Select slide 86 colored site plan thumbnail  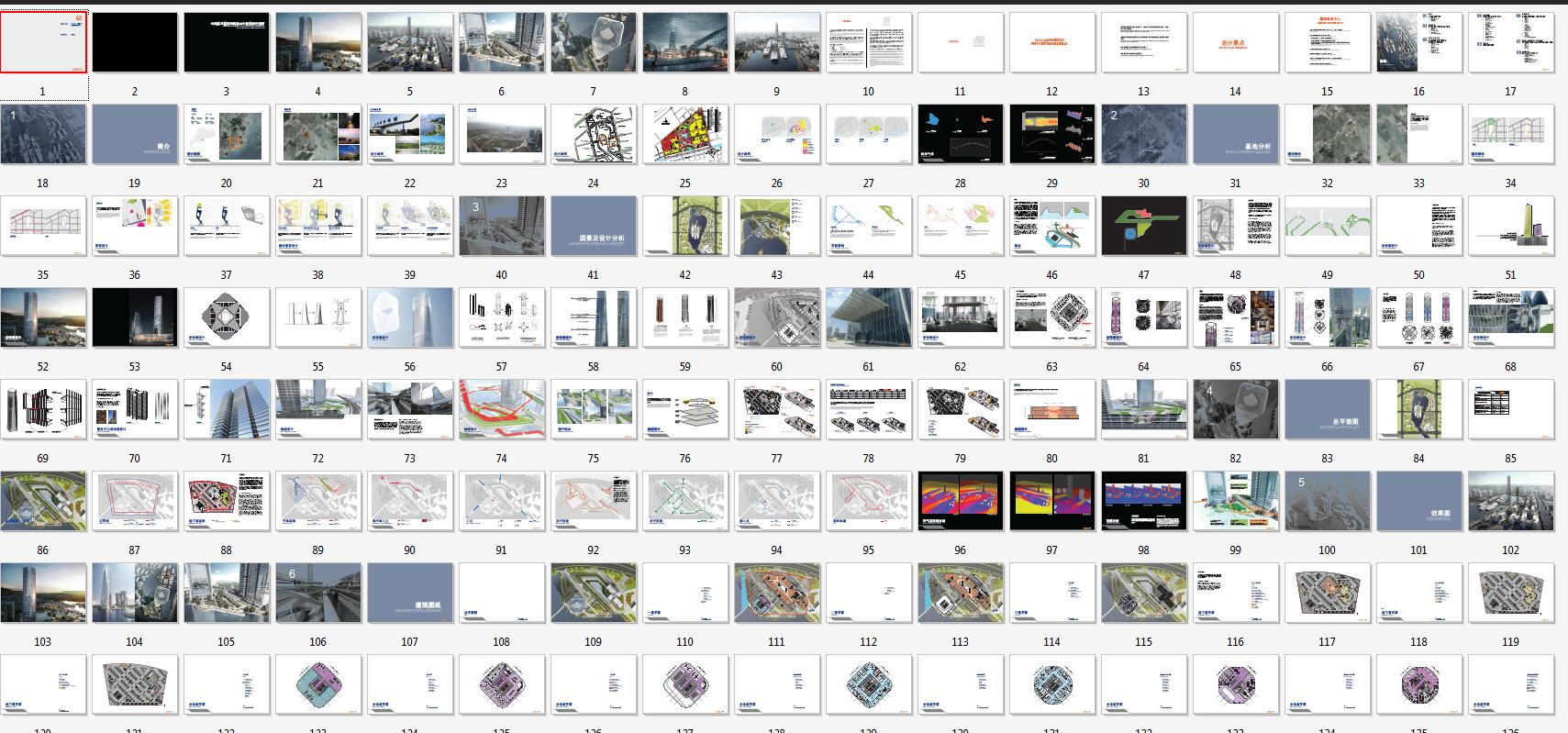(x=43, y=501)
